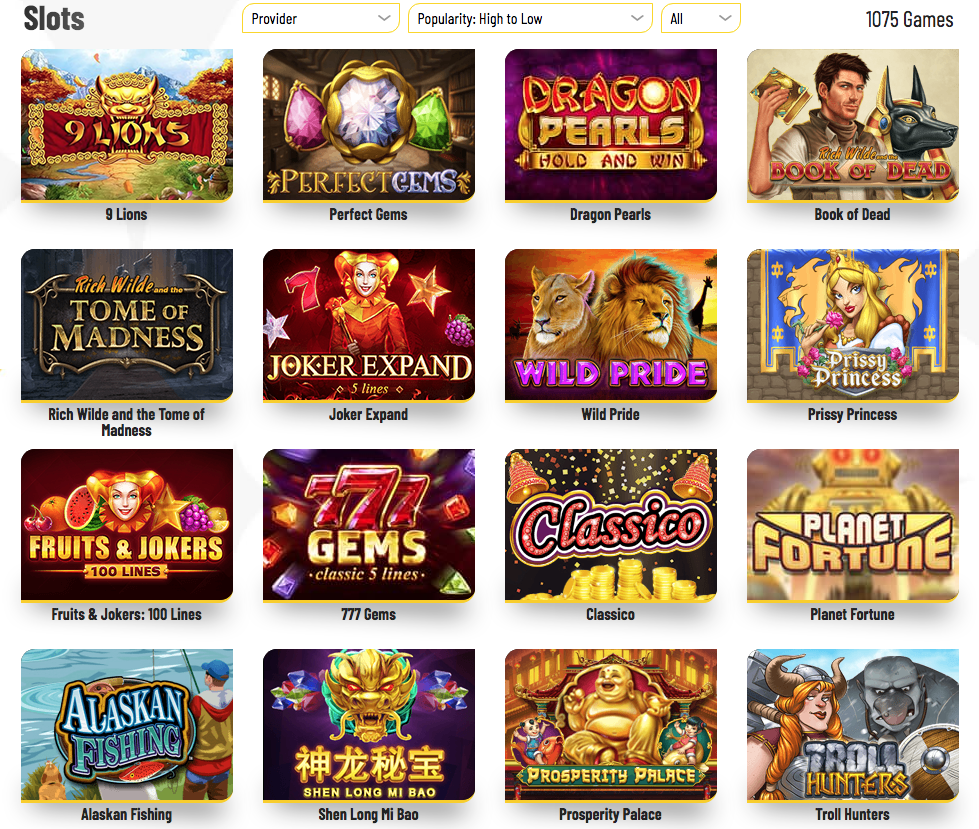Open the Shen Long Mi Bao dragon thumbnail

(x=368, y=725)
